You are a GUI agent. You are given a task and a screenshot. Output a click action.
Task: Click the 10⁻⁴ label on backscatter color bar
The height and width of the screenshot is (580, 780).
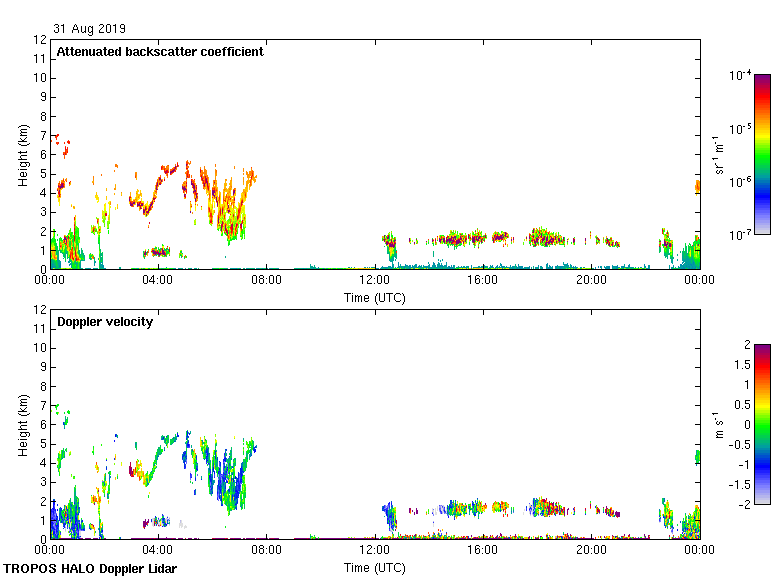[x=740, y=75]
